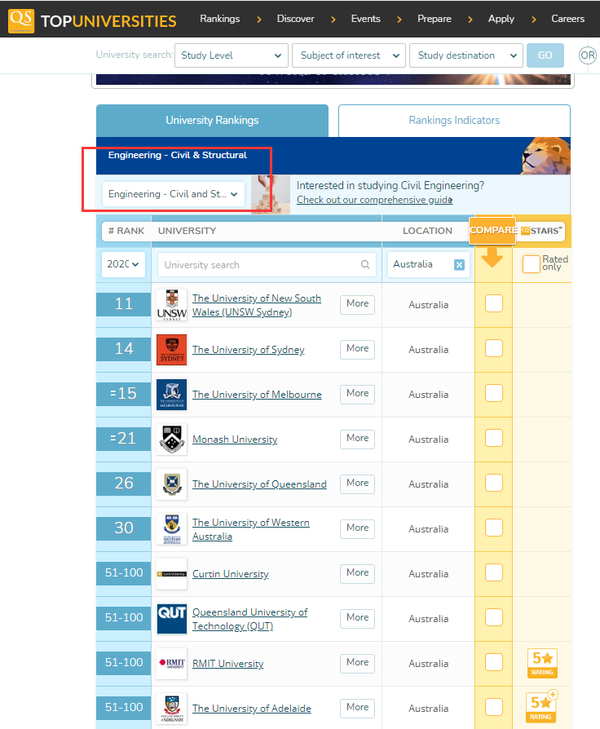This screenshot has height=729, width=600.
Task: Switch to the University Rankings tab
Action: click(x=212, y=120)
